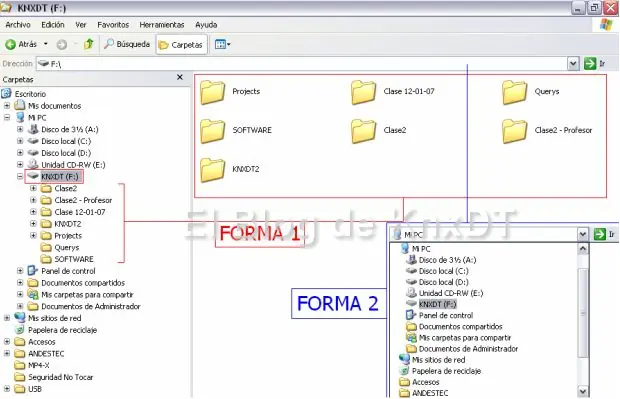Open the Edición menu
The image size is (620, 399).
(x=53, y=25)
